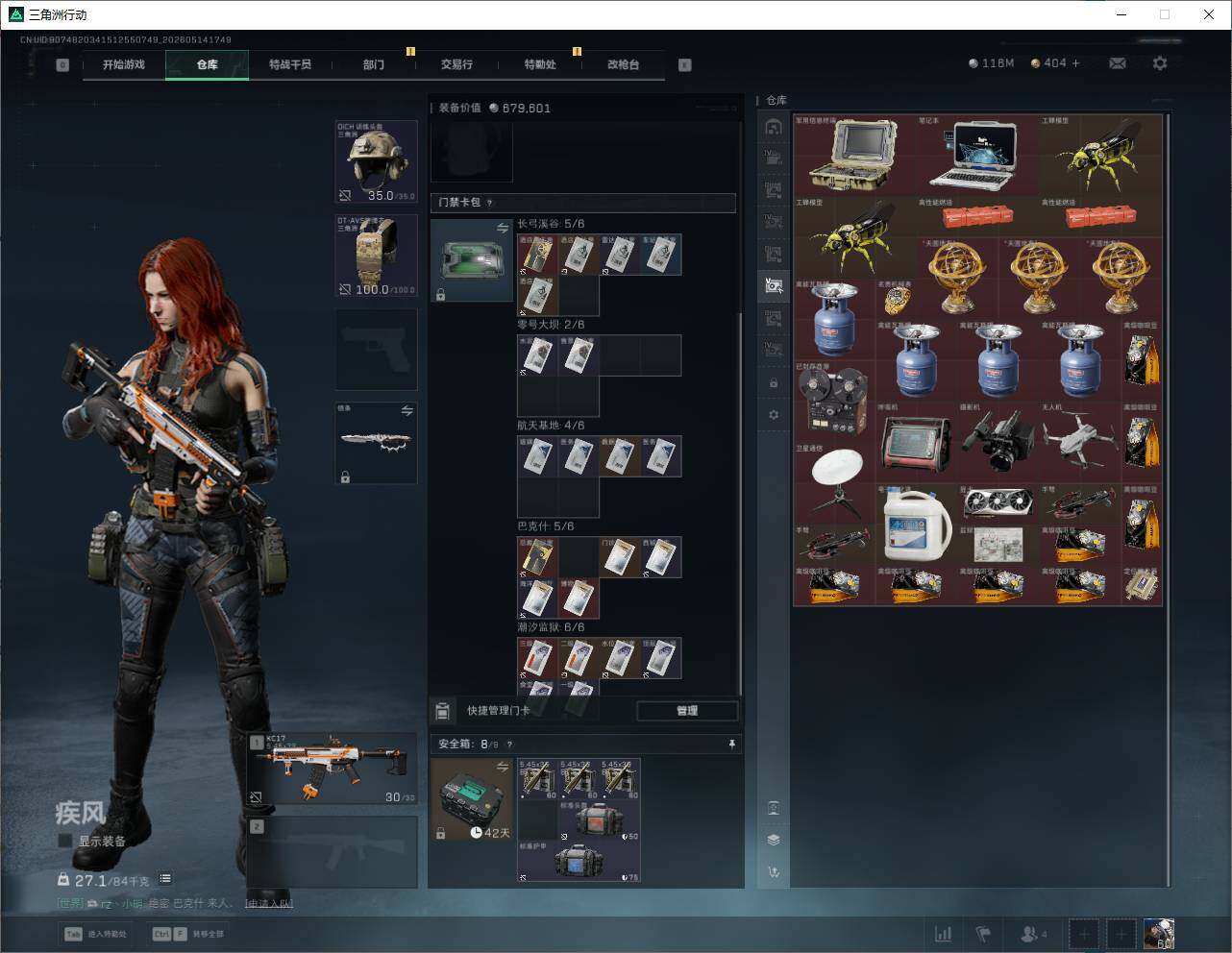1232x953 pixels.
Task: Click the keycard quick-manage icon
Action: pyautogui.click(x=443, y=711)
